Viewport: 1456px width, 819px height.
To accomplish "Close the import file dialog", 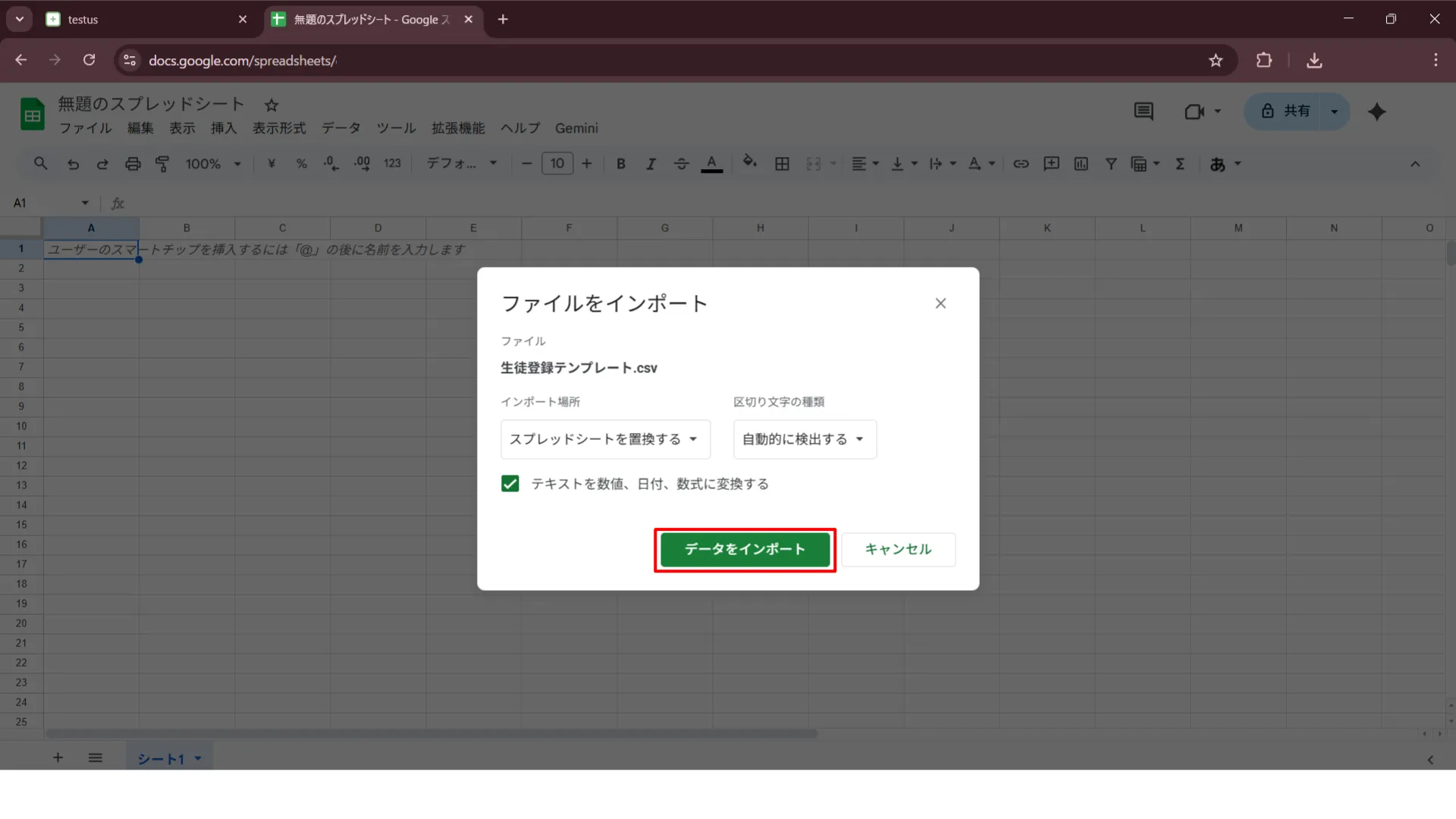I will [x=940, y=303].
